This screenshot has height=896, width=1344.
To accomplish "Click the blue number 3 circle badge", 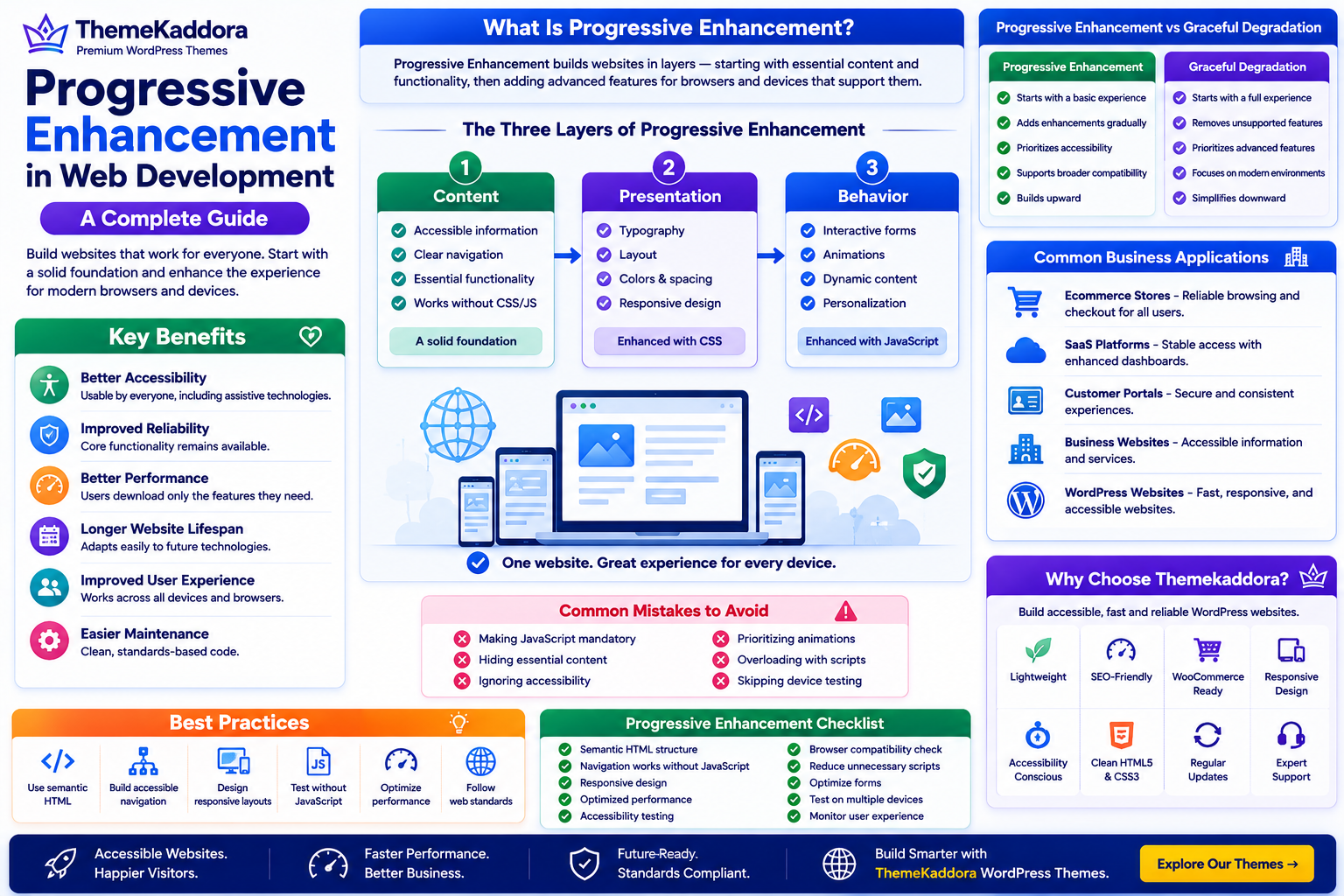I will click(871, 167).
